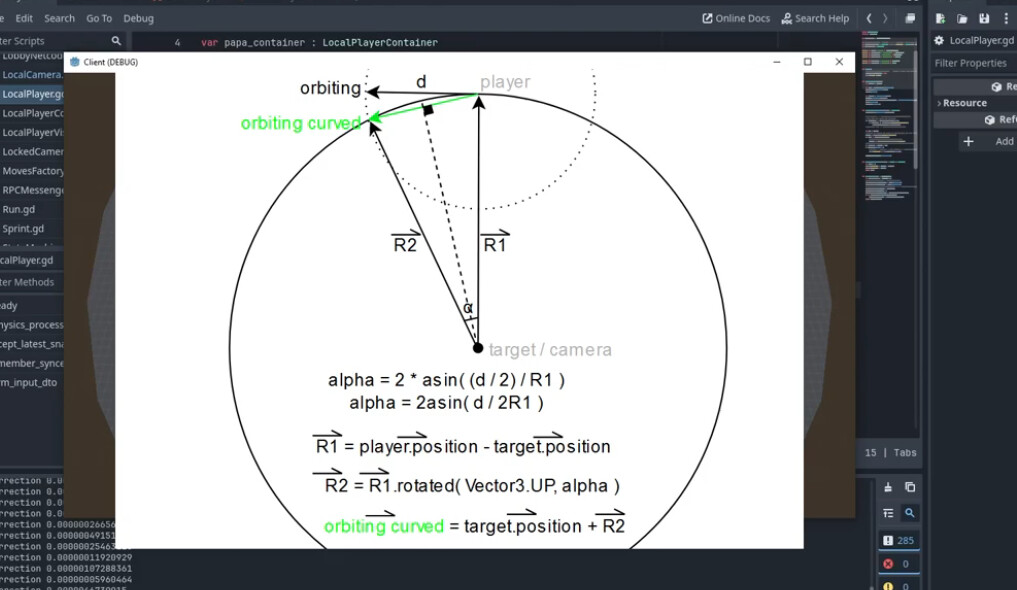Go to previous script with back arrow
The width and height of the screenshot is (1017, 590).
(x=869, y=18)
